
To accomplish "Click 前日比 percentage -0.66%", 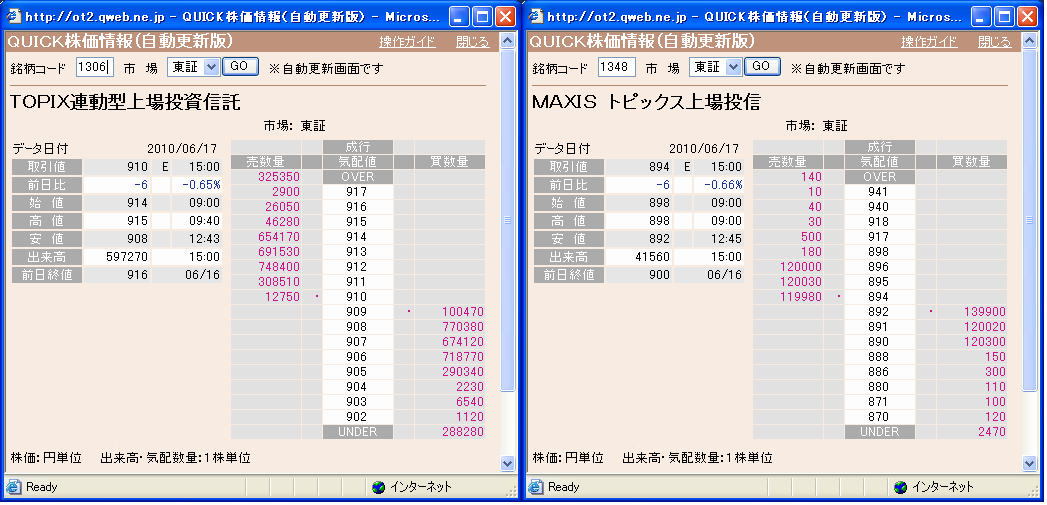I will [x=718, y=185].
